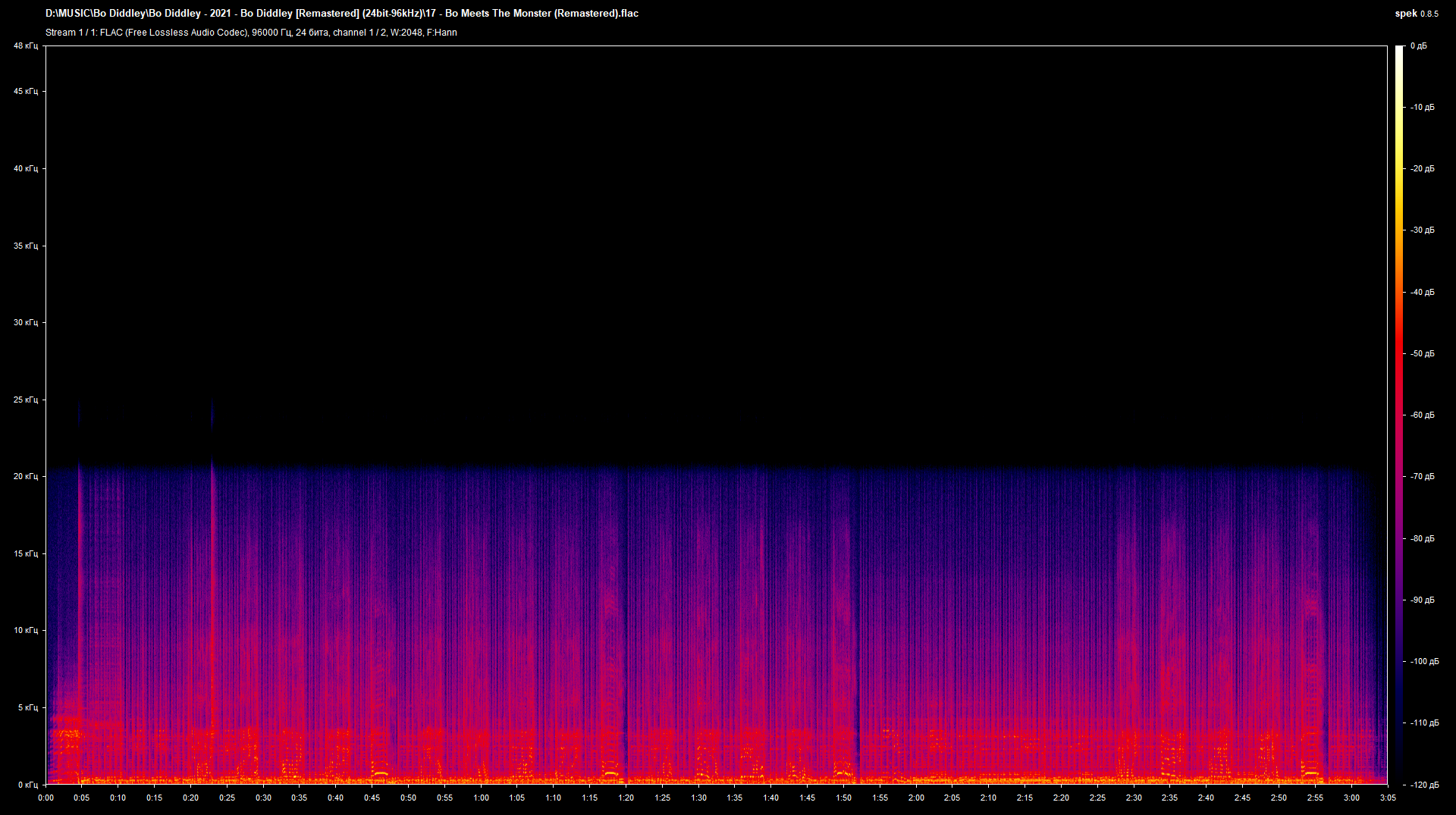The width and height of the screenshot is (1456, 815).
Task: Click the -30 дБ label on the scale
Action: [x=1422, y=230]
